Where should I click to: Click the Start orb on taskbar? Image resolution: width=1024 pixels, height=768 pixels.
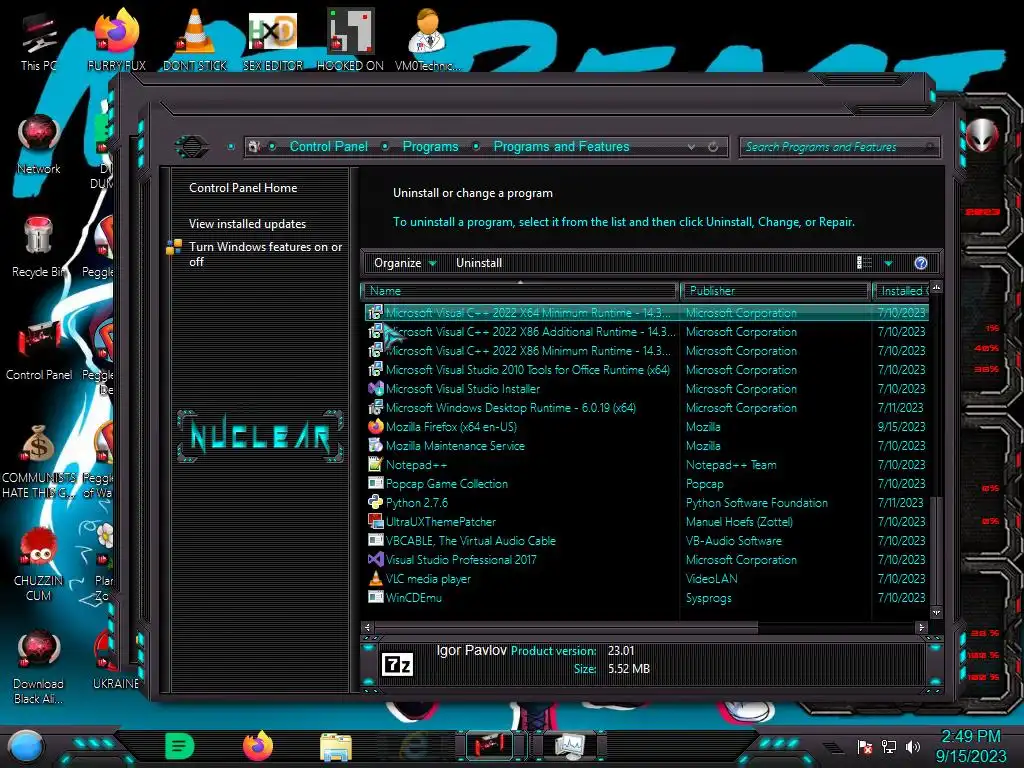26,746
